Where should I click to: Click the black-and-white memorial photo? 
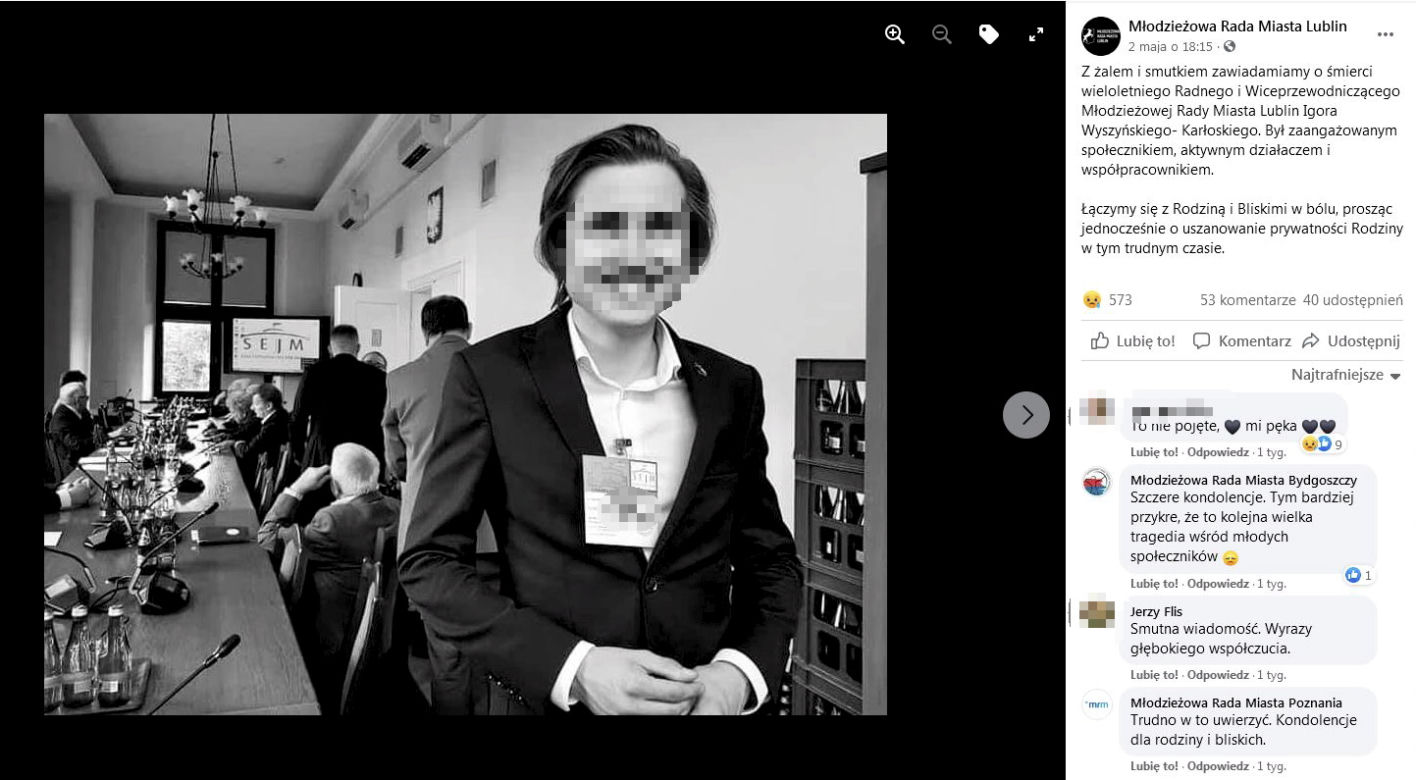465,414
